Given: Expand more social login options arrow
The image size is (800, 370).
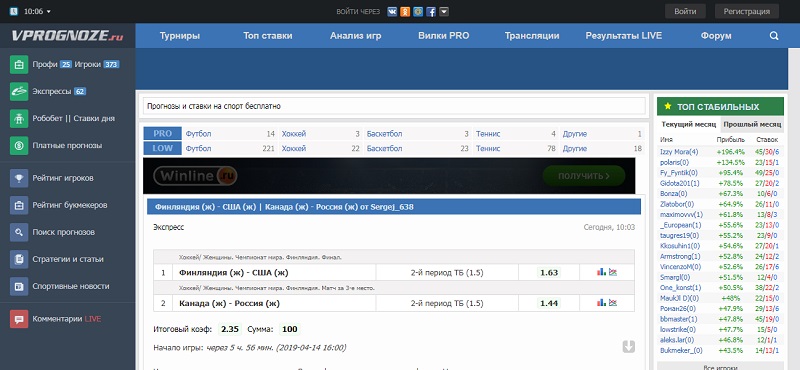Looking at the screenshot, I should click(444, 11).
